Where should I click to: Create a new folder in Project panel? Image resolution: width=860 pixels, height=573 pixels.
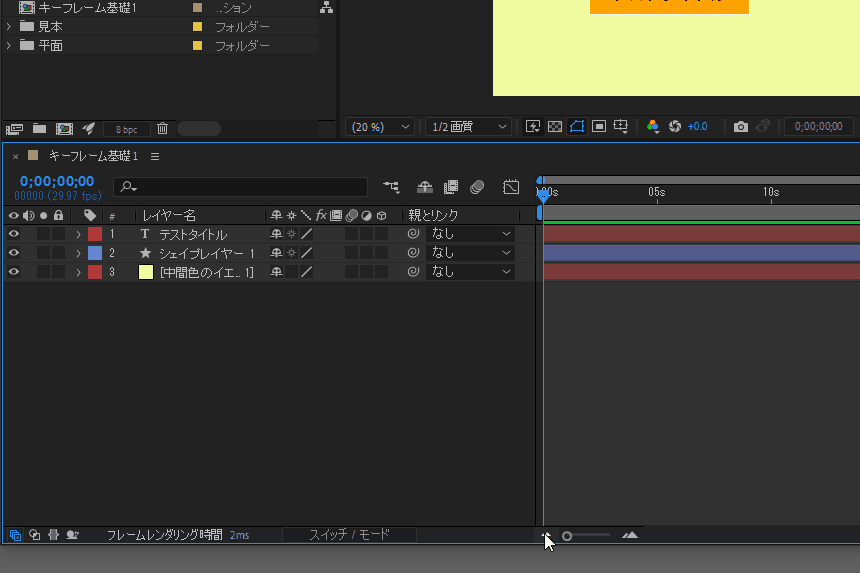coord(39,129)
